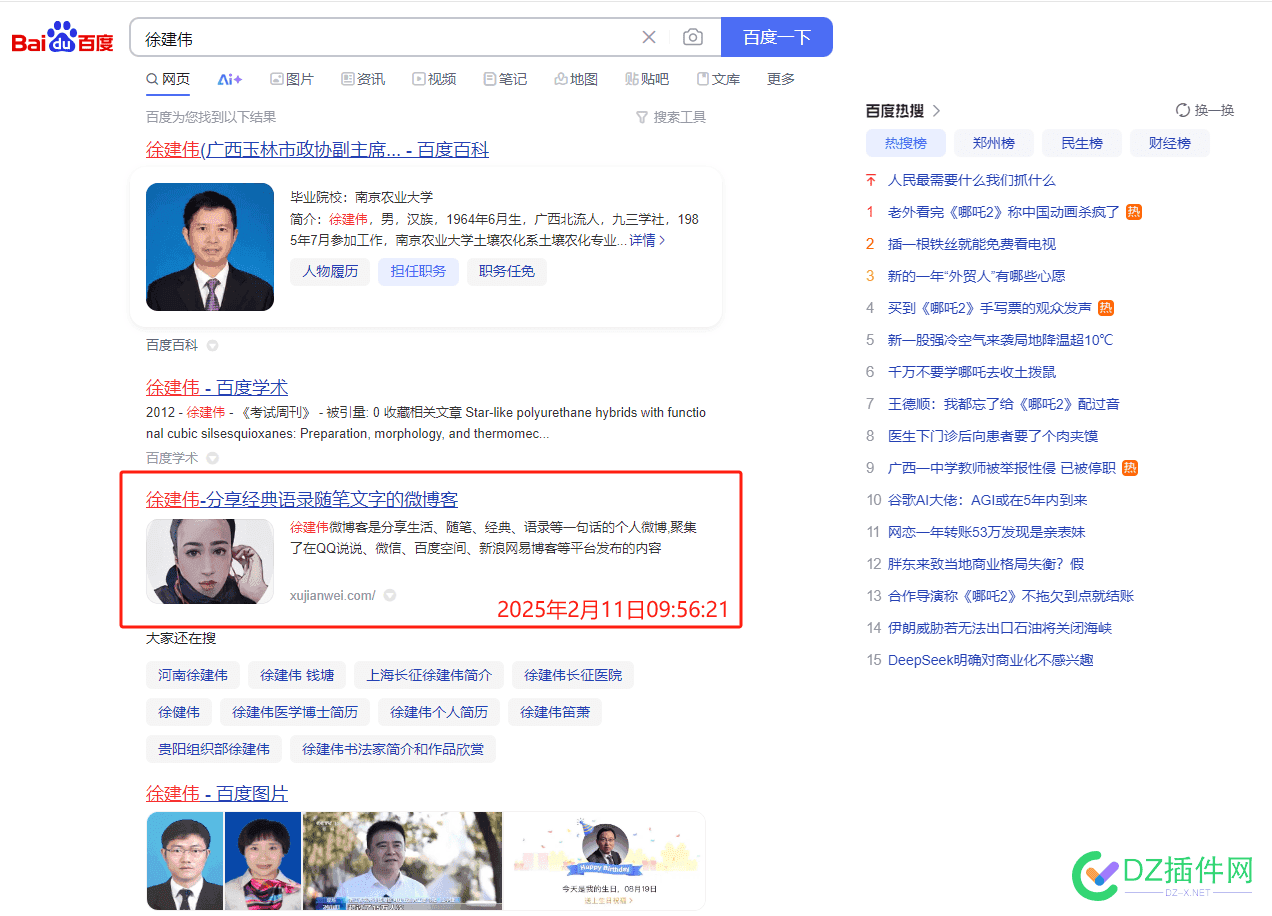Open the AI+ tab
The image size is (1272, 916).
tap(230, 79)
